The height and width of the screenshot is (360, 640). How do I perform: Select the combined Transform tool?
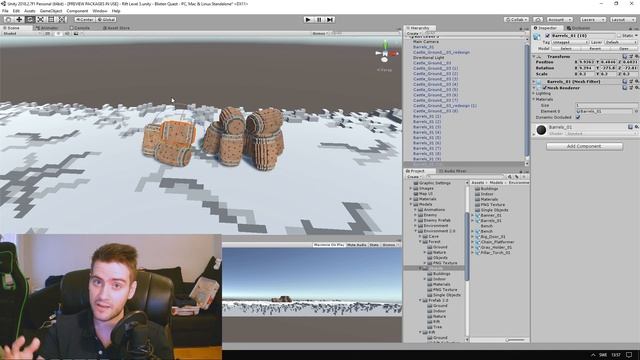62,19
